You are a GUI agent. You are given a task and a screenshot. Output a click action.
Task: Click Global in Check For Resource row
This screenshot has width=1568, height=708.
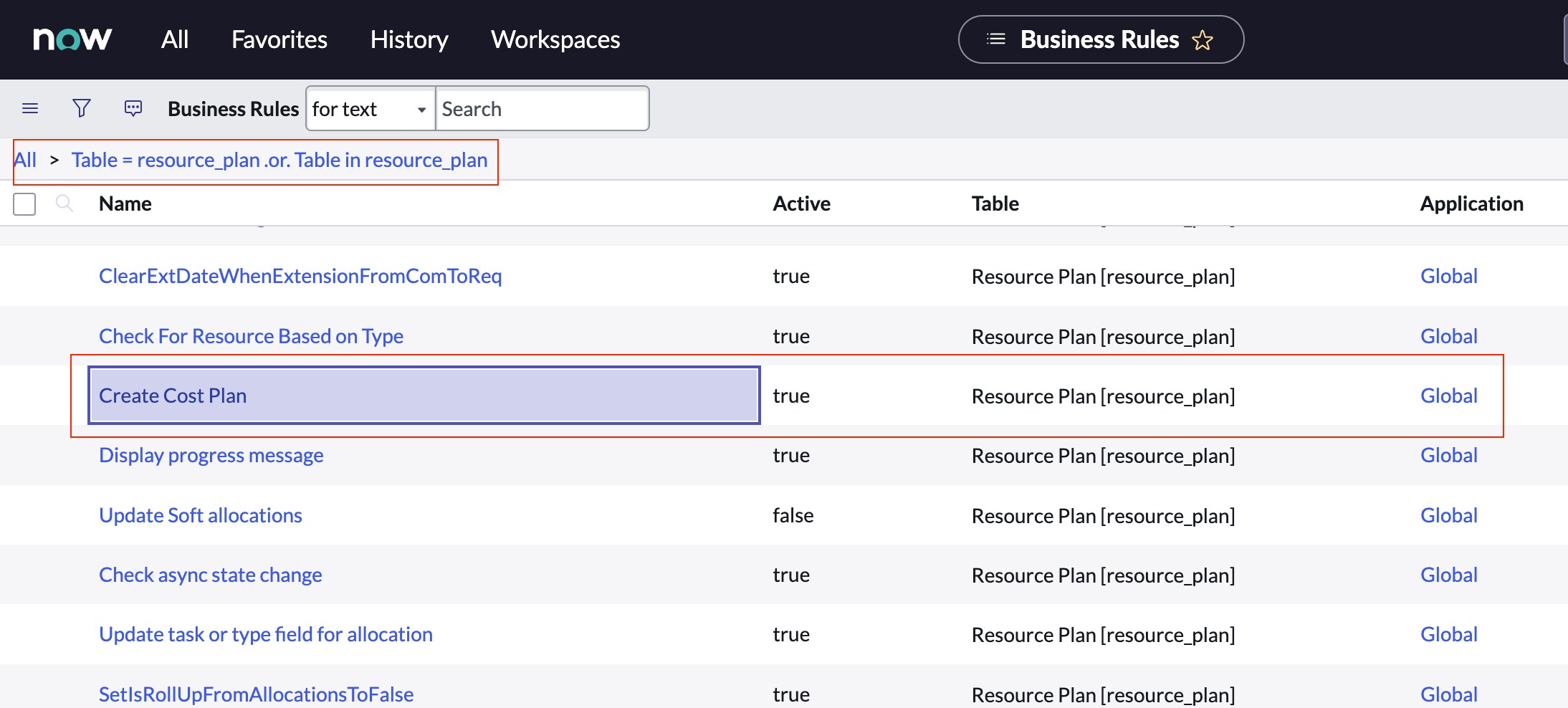click(x=1449, y=336)
